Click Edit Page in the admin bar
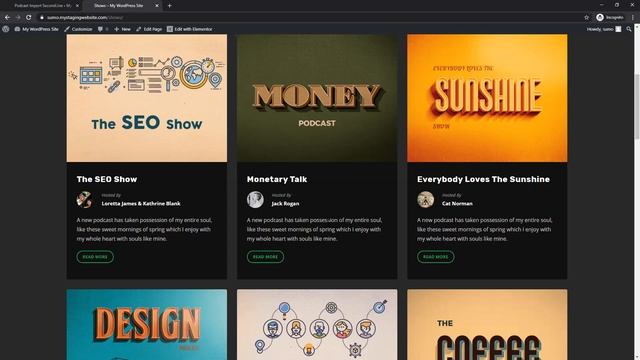This screenshot has height=360, width=640. point(149,29)
